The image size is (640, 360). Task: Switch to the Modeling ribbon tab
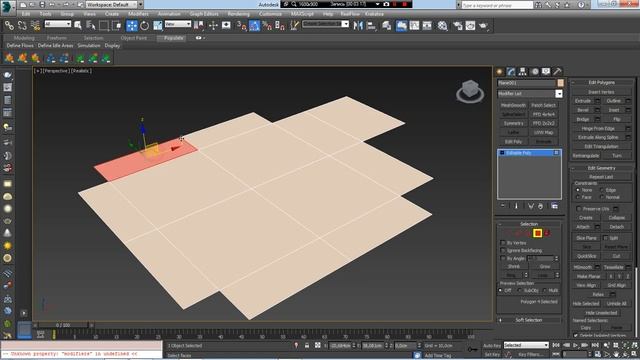click(24, 38)
